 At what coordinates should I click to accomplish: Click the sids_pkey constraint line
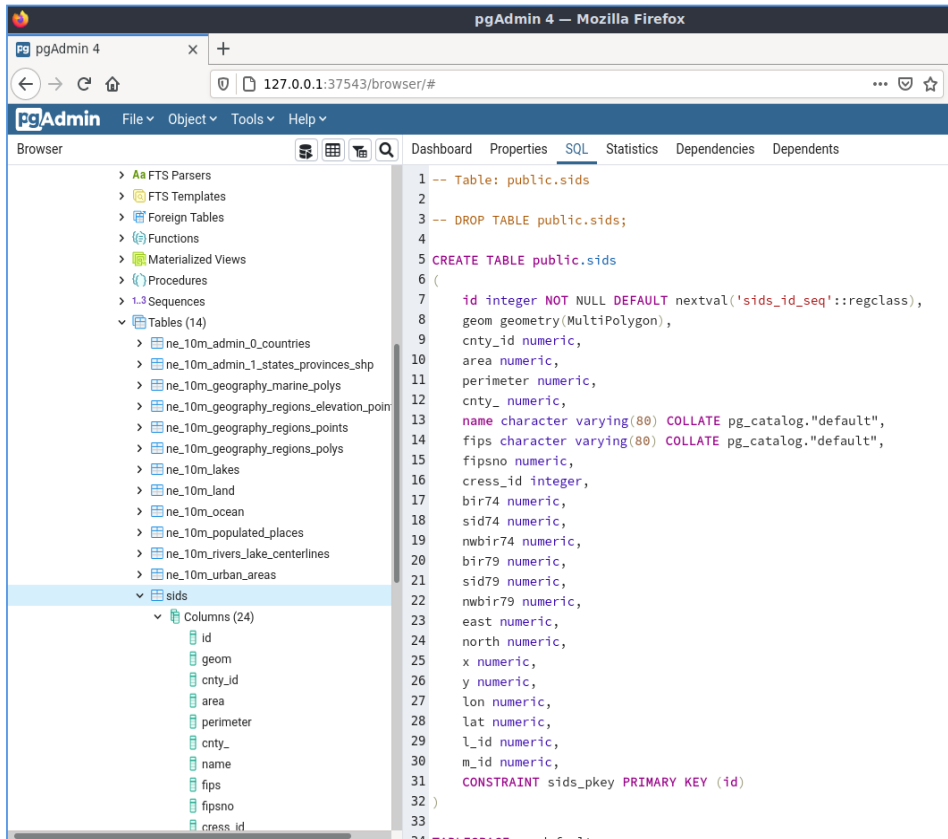point(603,782)
